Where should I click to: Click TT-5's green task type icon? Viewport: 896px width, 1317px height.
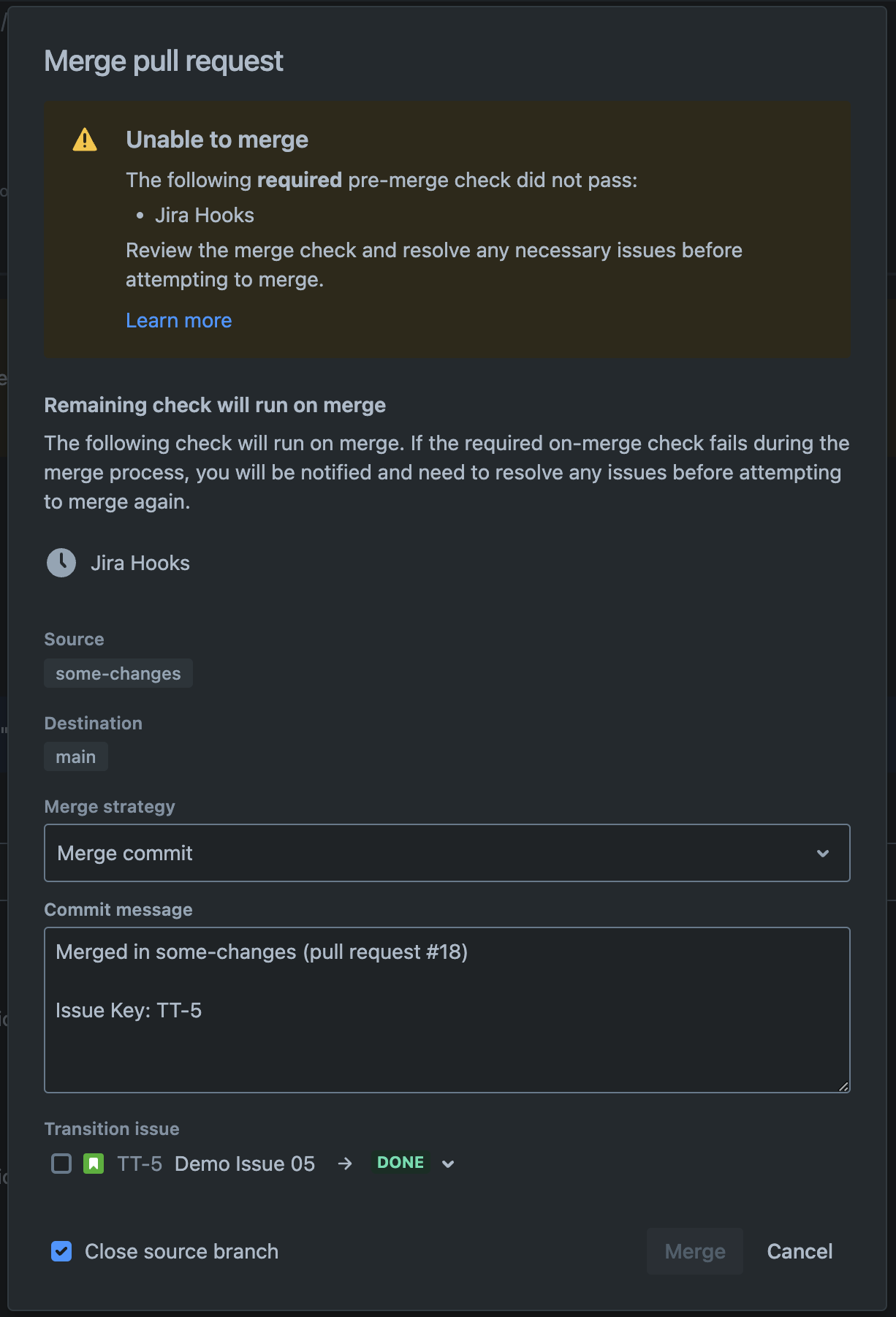93,1163
